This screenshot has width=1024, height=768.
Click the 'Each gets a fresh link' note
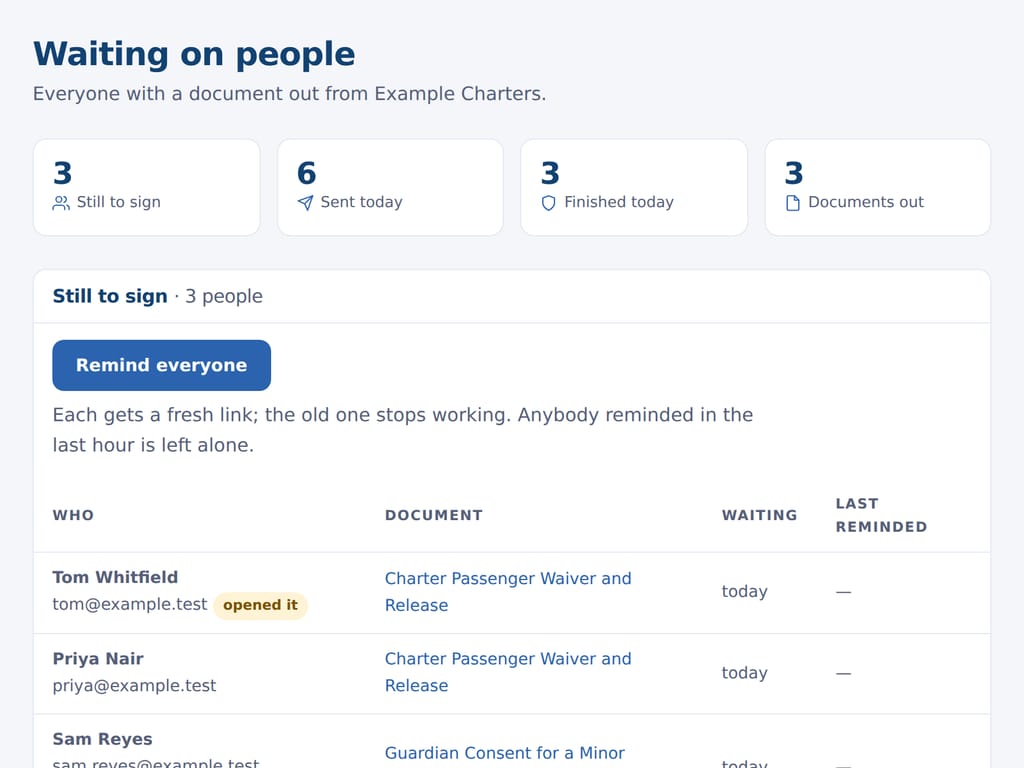click(402, 430)
